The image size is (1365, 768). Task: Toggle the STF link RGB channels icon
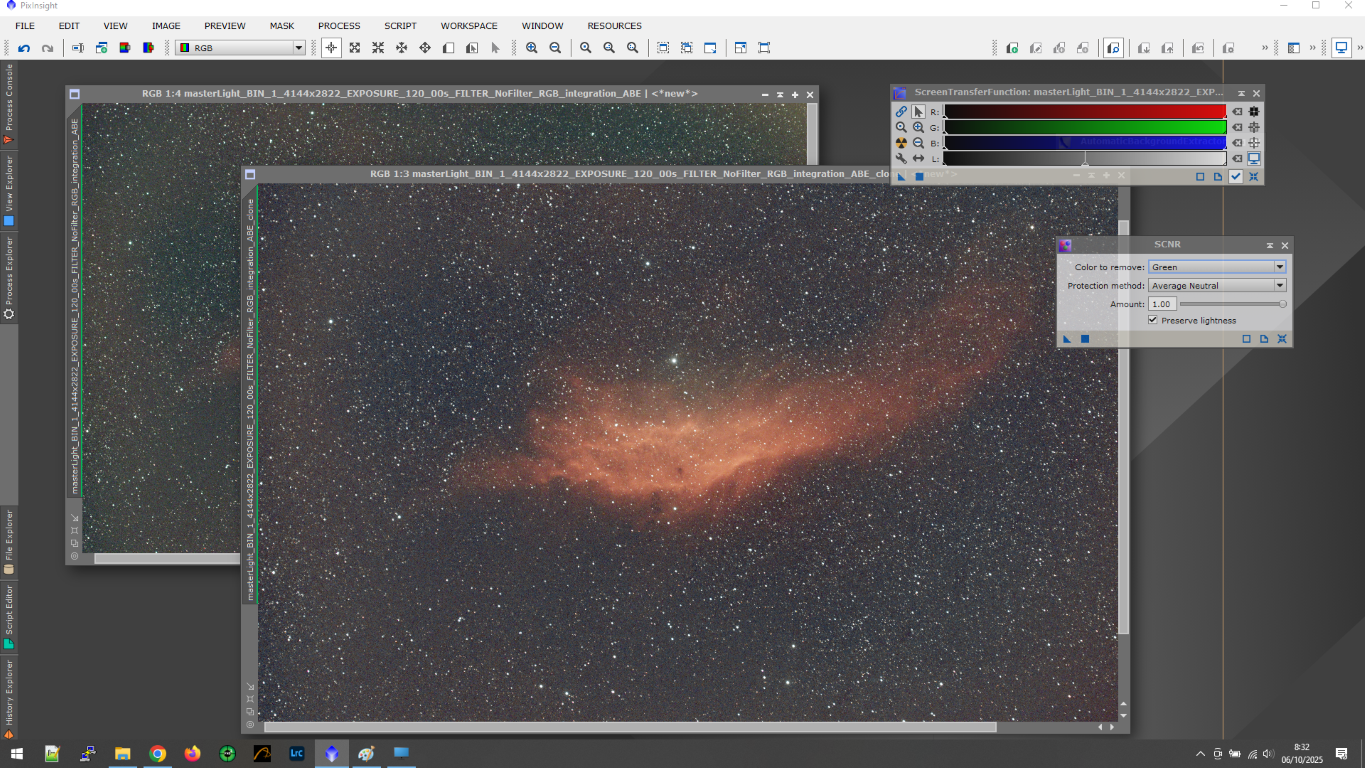click(901, 112)
